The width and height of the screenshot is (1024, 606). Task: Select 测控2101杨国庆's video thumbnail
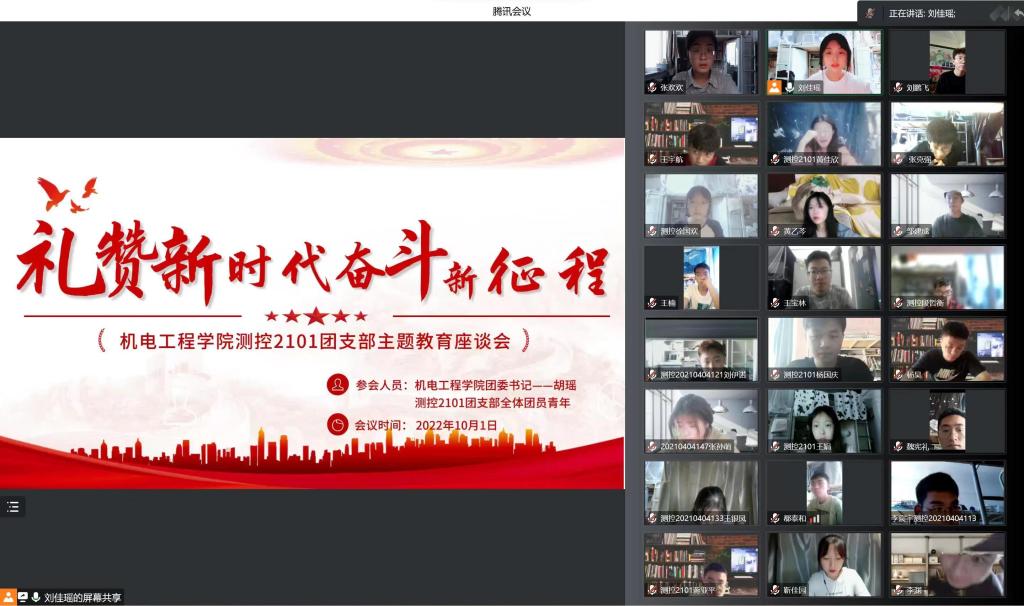pyautogui.click(x=824, y=349)
